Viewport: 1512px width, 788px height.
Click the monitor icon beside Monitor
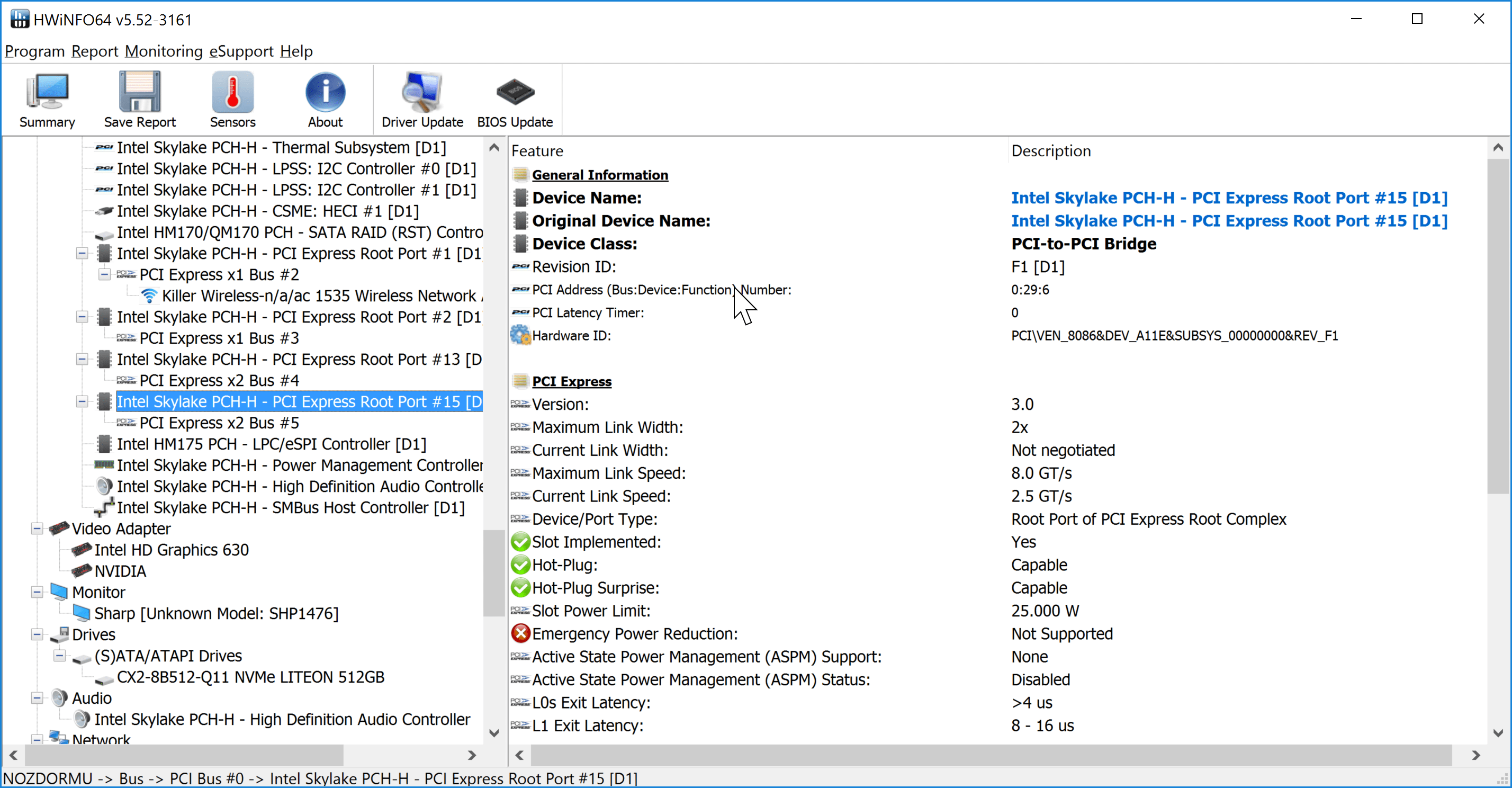point(59,592)
